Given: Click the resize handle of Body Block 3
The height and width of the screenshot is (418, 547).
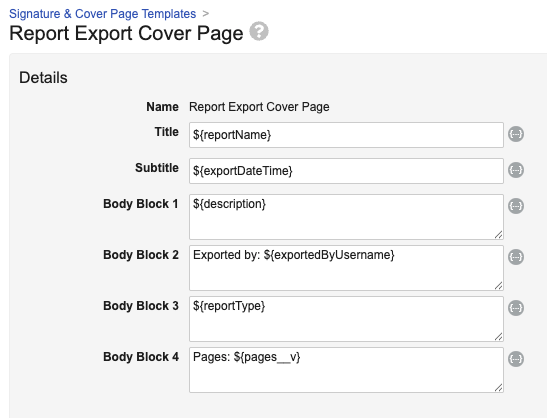Looking at the screenshot, I should point(499,336).
